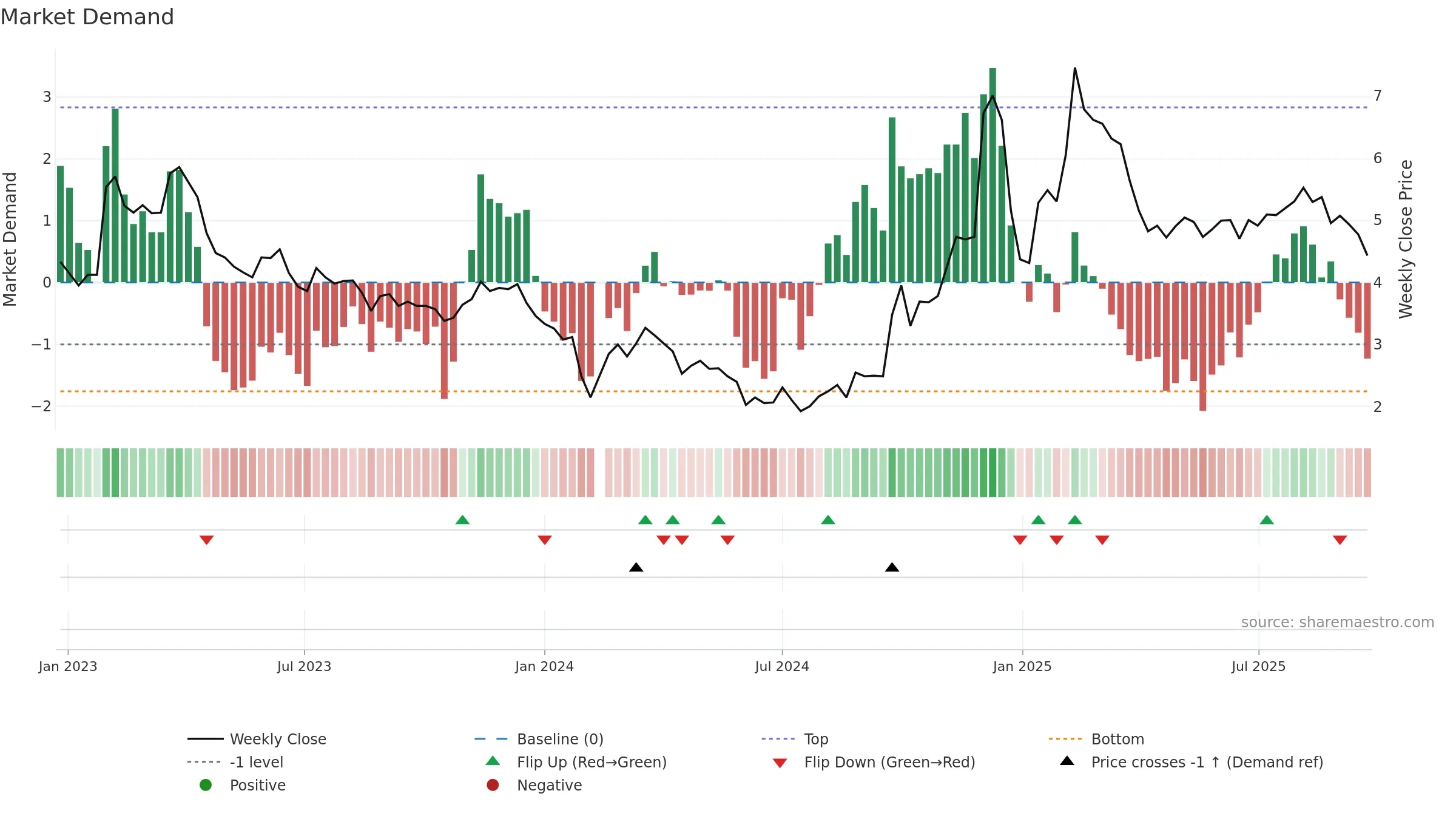Click the green flip-up marker after Jul 2024
Image resolution: width=1456 pixels, height=819 pixels.
pyautogui.click(x=827, y=520)
